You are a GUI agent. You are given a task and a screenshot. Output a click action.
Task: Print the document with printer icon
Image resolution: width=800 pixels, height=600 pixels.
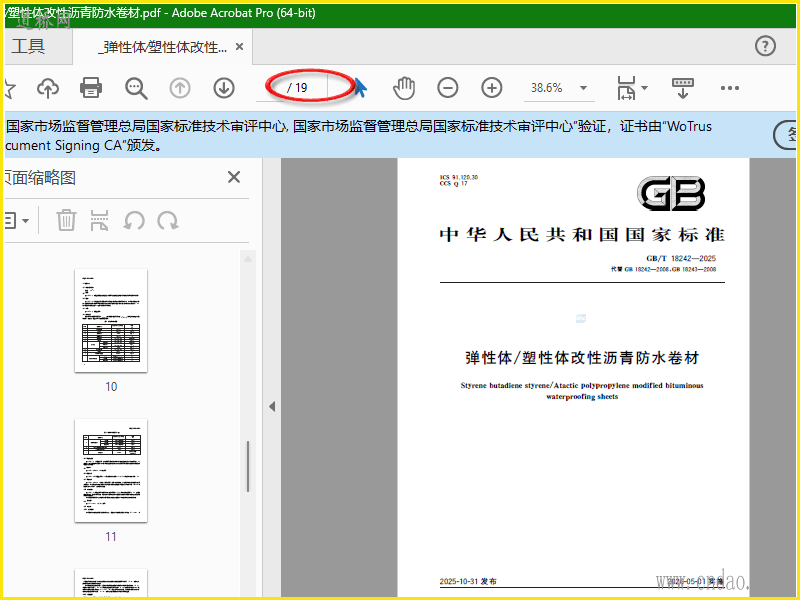[91, 88]
